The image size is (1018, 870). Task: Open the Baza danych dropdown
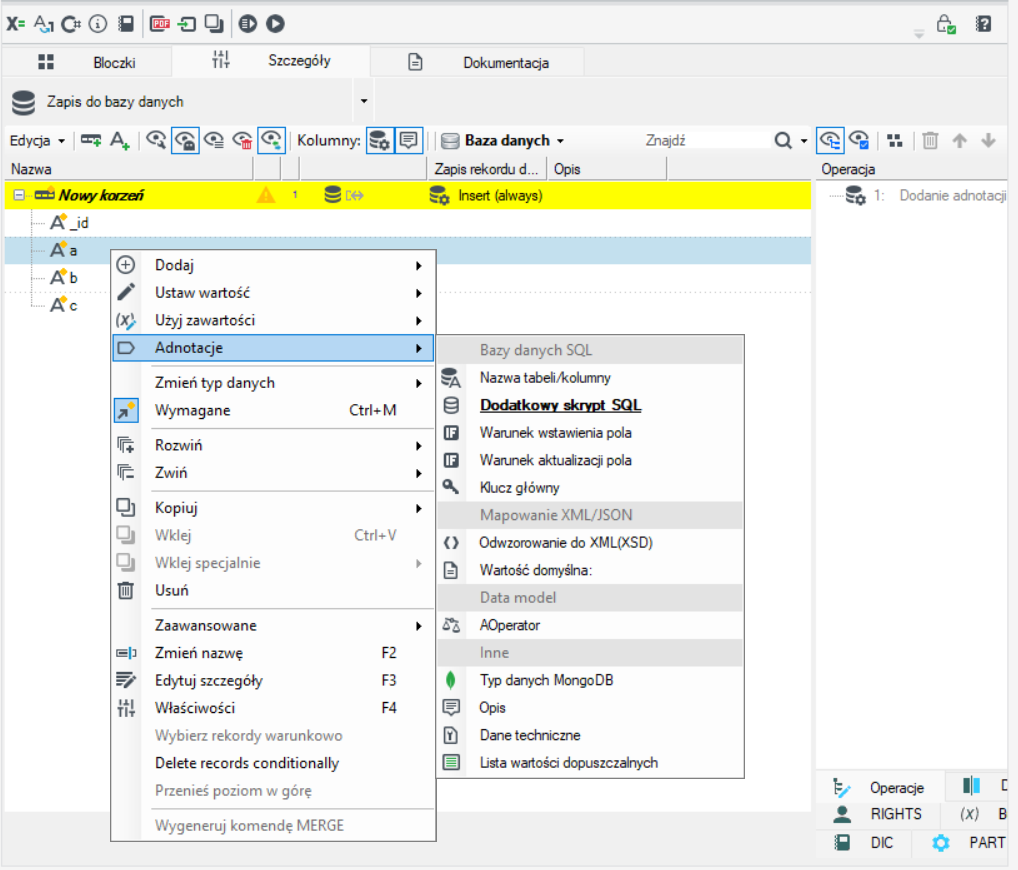[x=503, y=141]
